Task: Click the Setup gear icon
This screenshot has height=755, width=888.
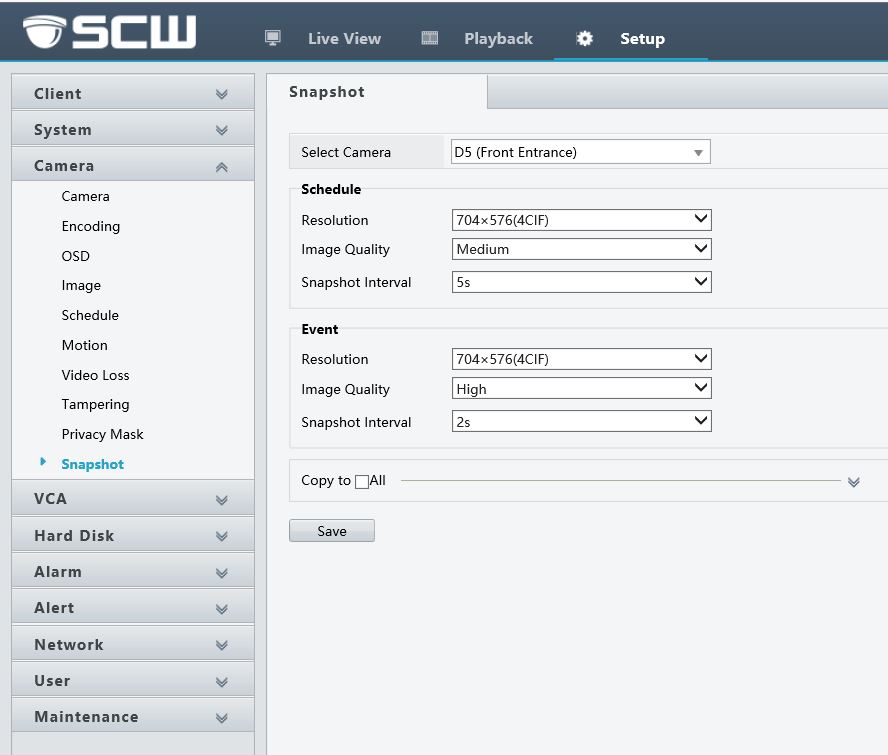Action: pos(585,38)
